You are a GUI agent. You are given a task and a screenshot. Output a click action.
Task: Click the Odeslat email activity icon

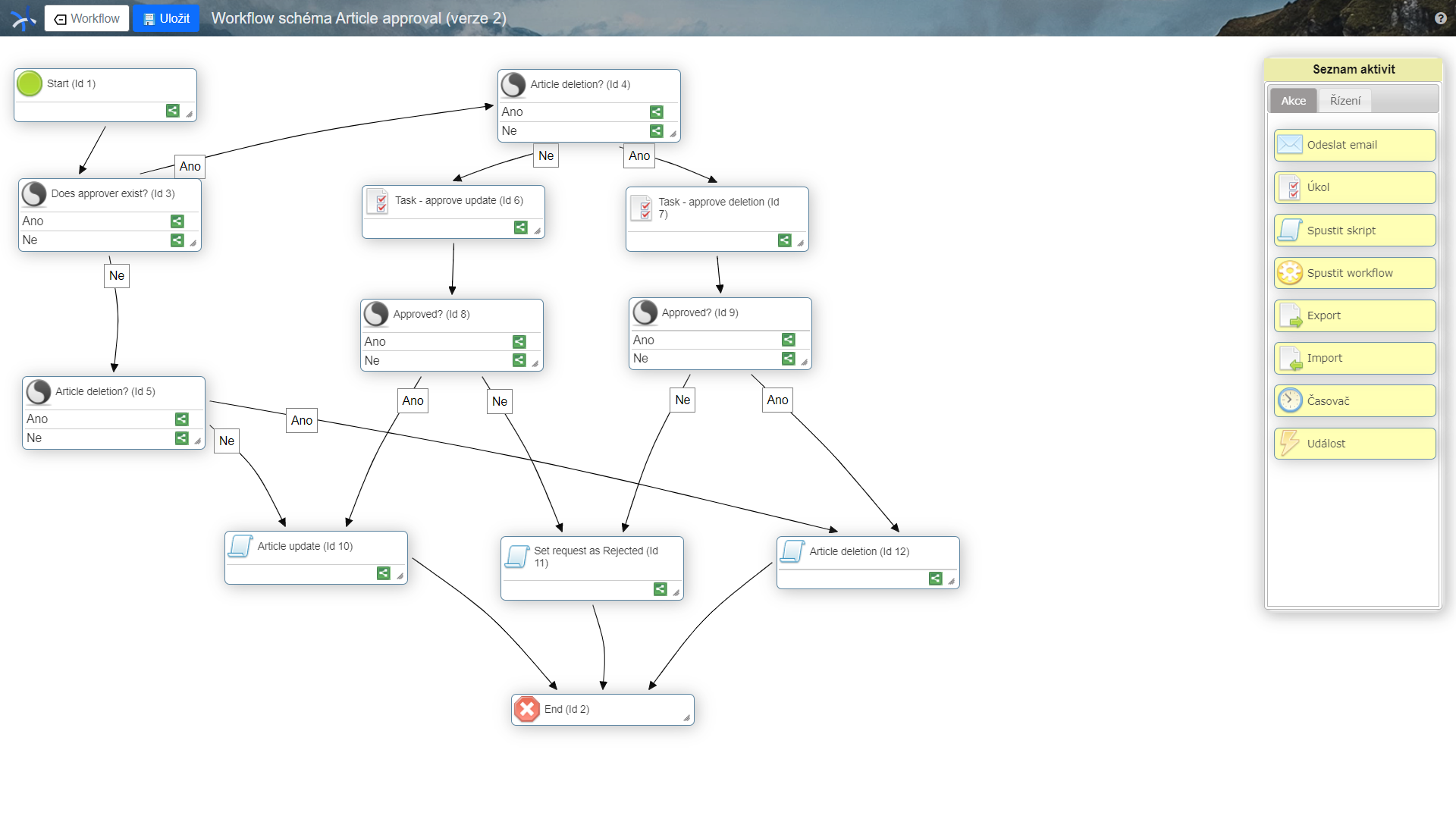[1289, 145]
